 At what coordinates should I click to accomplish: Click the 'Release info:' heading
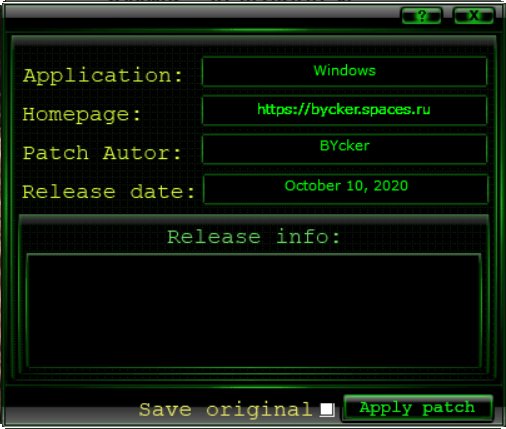[254, 237]
